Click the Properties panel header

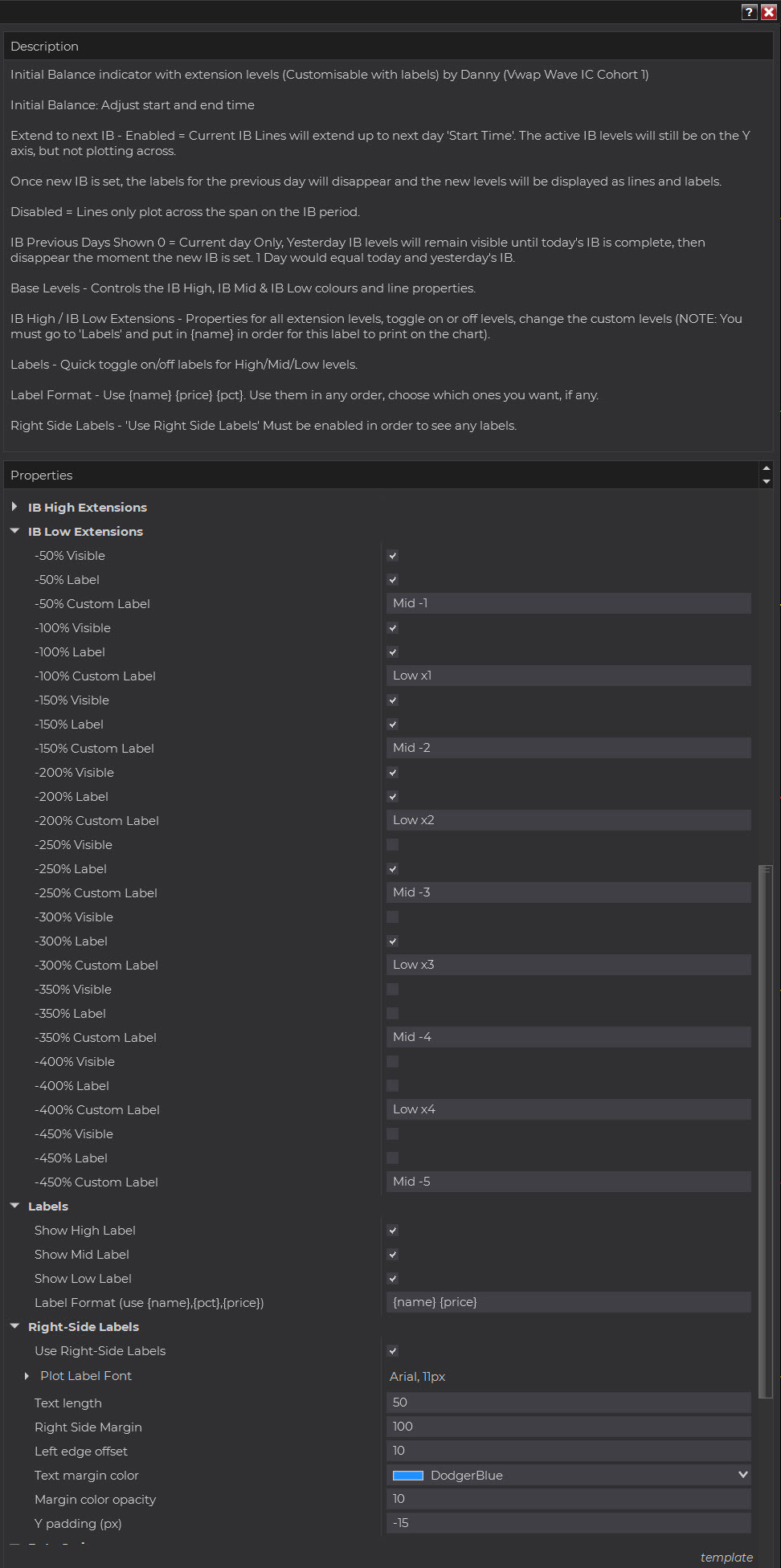[x=381, y=475]
